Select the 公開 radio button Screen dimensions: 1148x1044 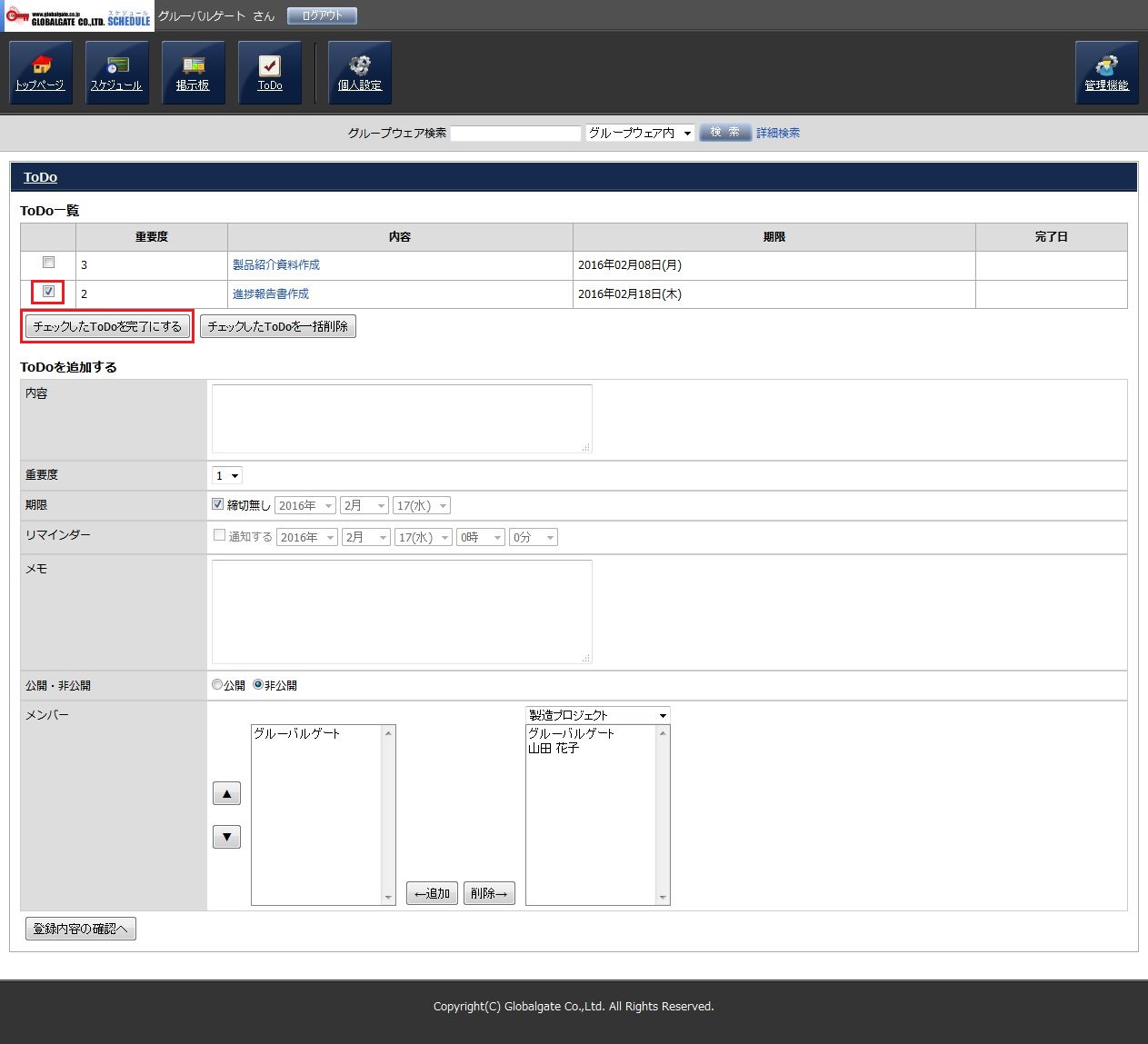pyautogui.click(x=217, y=685)
